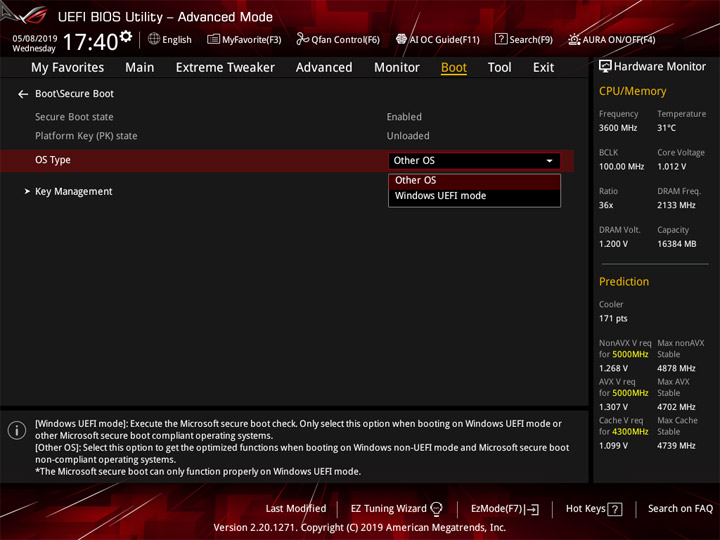Click the Hot Keys question mark icon
The height and width of the screenshot is (540, 720).
(x=615, y=509)
